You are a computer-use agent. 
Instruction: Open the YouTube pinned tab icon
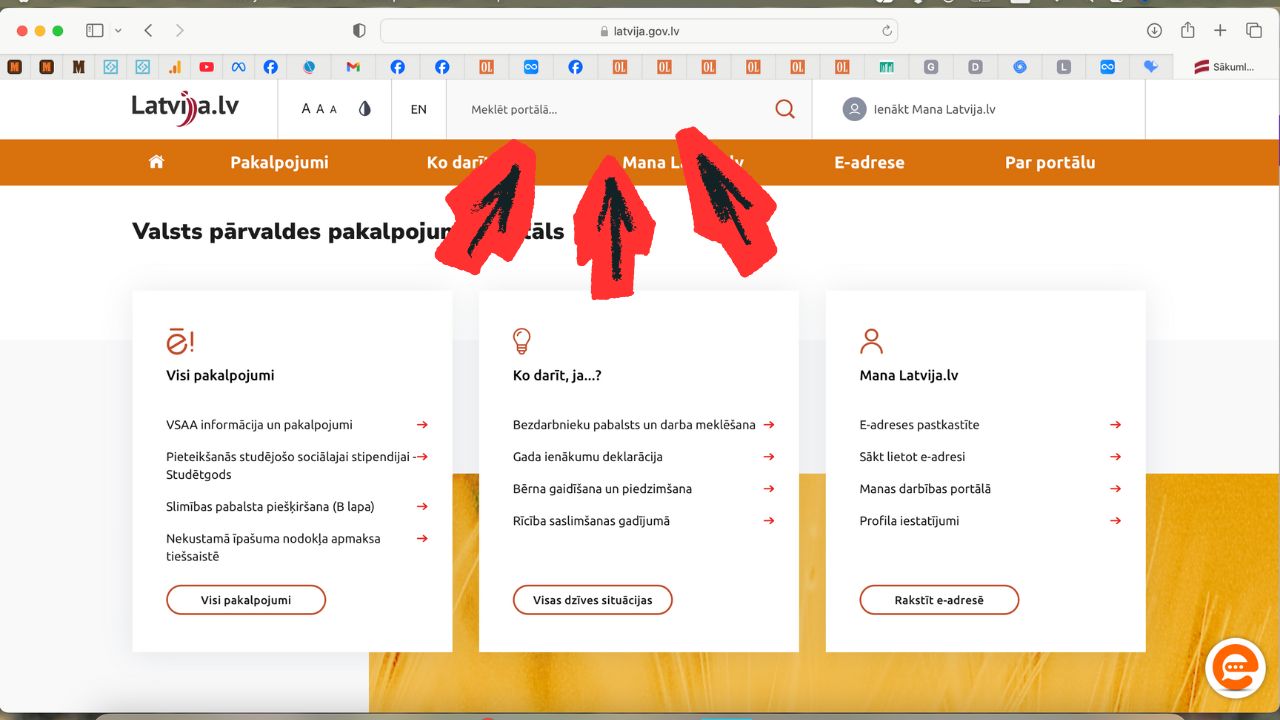[x=206, y=67]
